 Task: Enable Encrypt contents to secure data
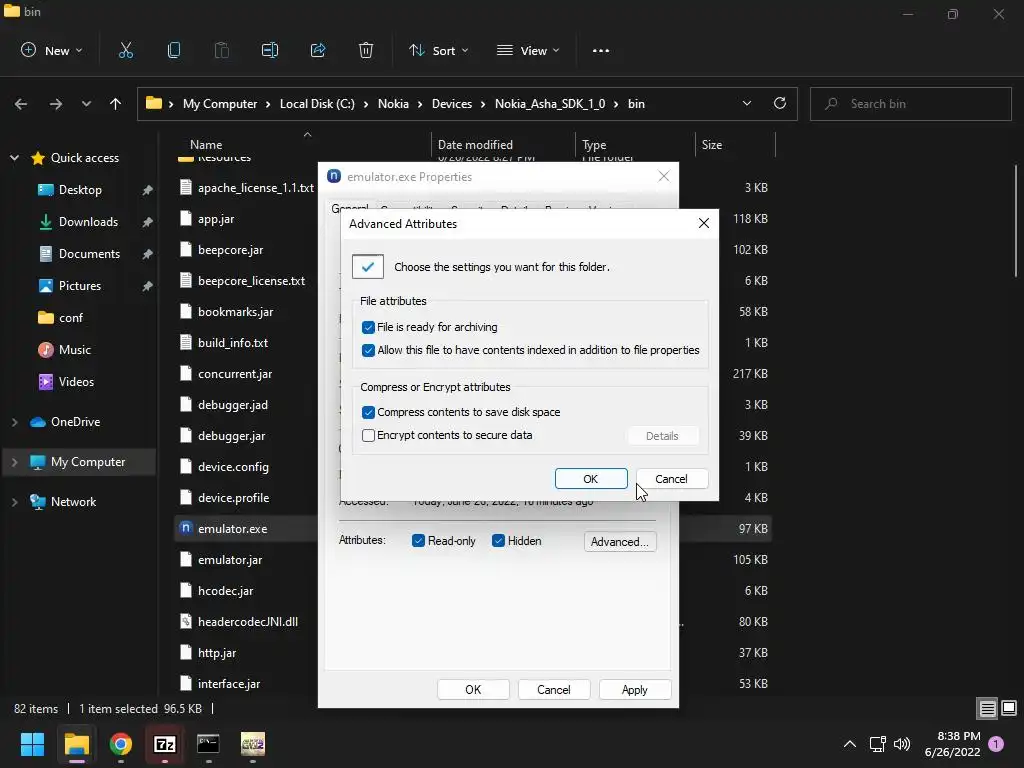click(368, 435)
